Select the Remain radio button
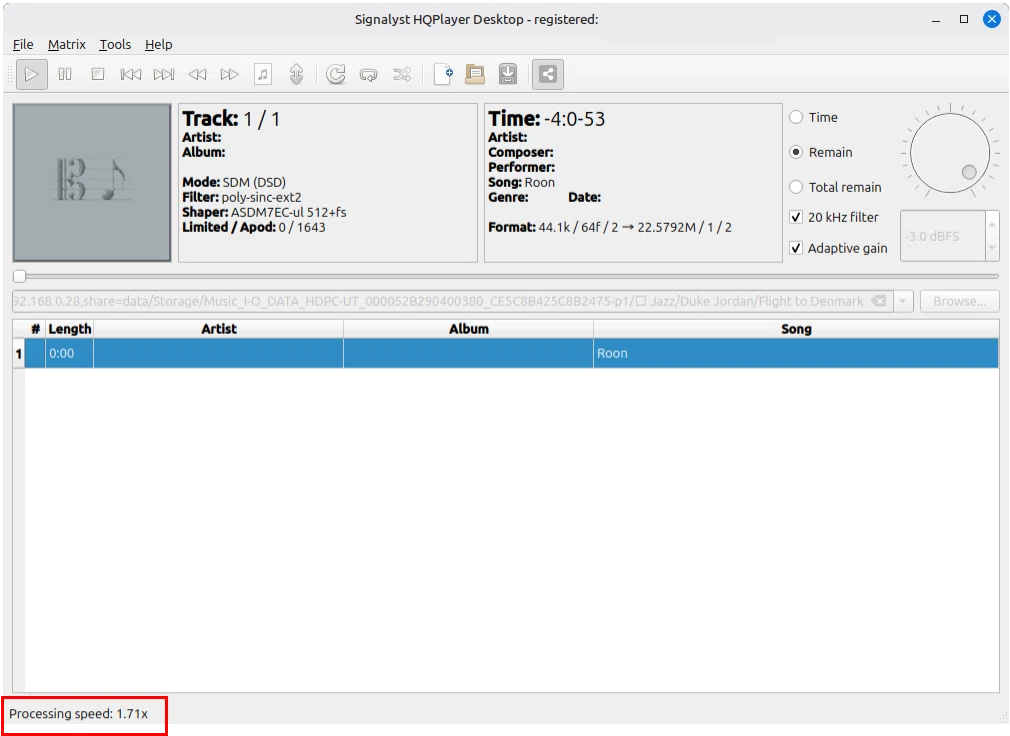The image size is (1010, 736). pyautogui.click(x=796, y=153)
